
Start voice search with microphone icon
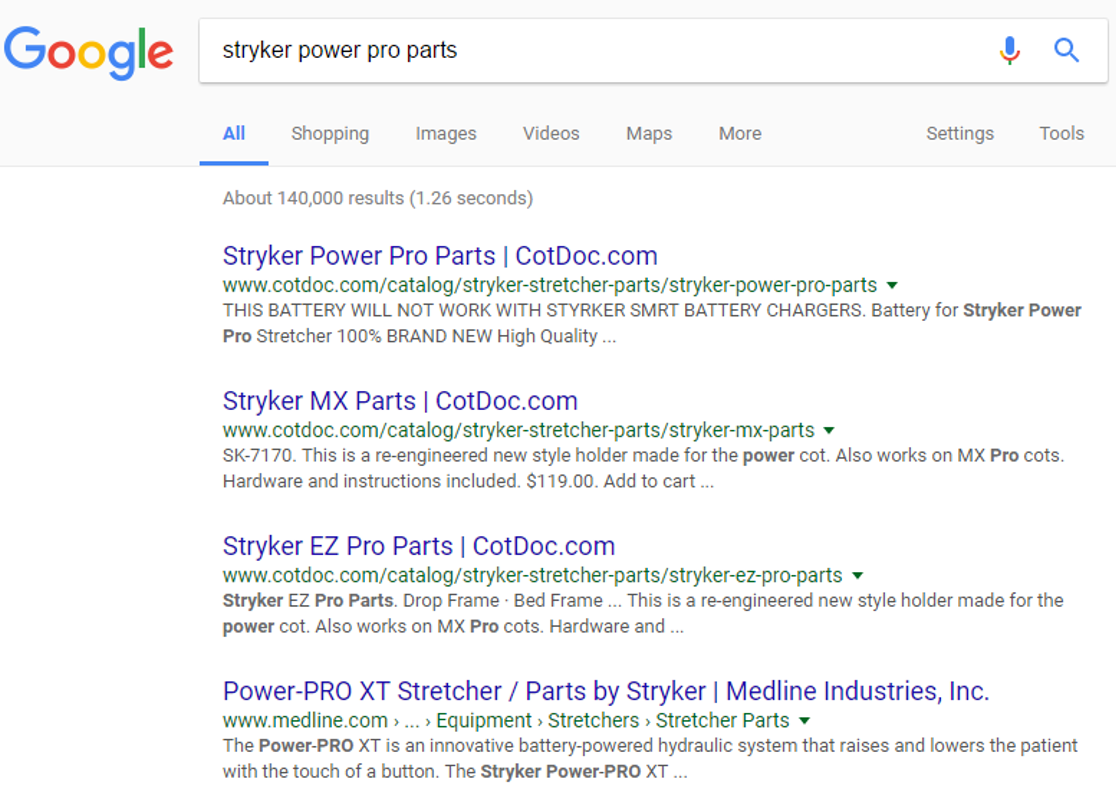coord(1009,51)
